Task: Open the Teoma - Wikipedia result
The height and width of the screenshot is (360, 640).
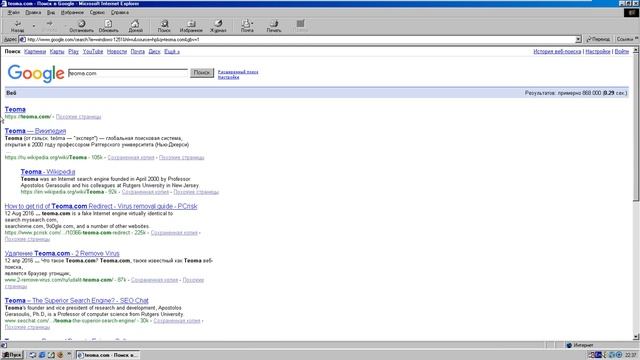Action: (x=48, y=172)
